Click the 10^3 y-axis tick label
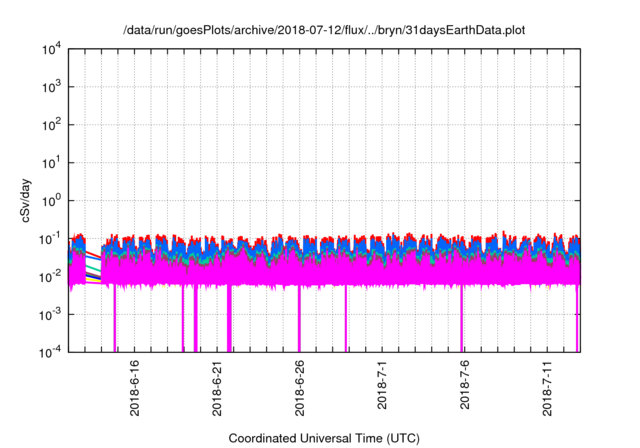Screen dimensions: 640x448 point(51,87)
